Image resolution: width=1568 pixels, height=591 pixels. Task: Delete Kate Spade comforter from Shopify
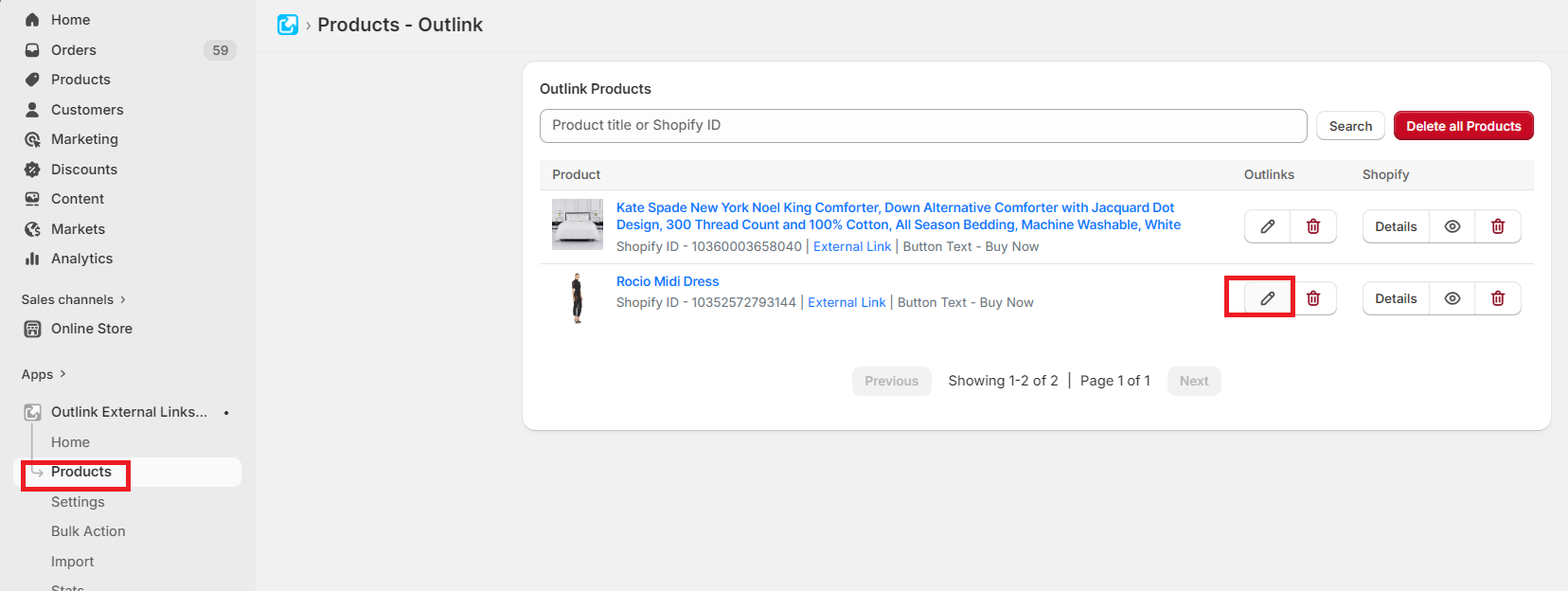[x=1498, y=226]
